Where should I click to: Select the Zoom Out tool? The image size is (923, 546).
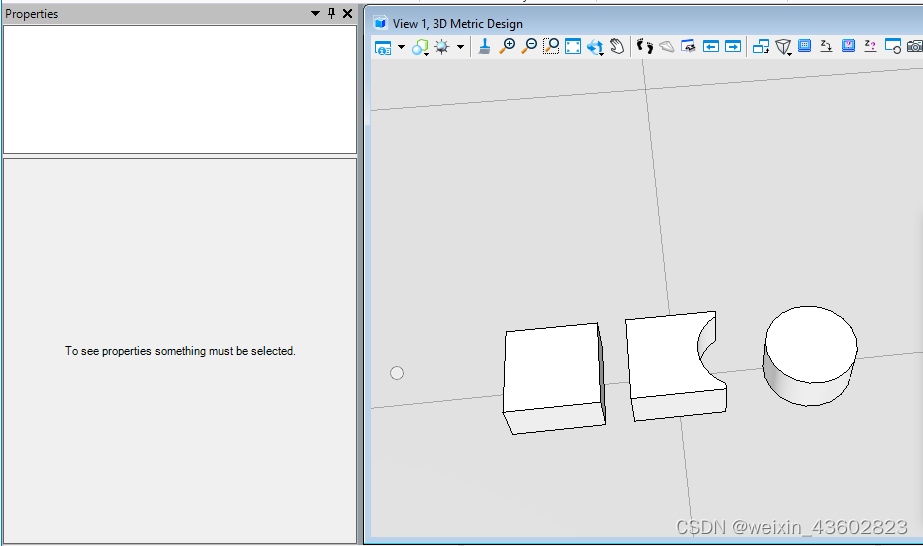pos(529,46)
